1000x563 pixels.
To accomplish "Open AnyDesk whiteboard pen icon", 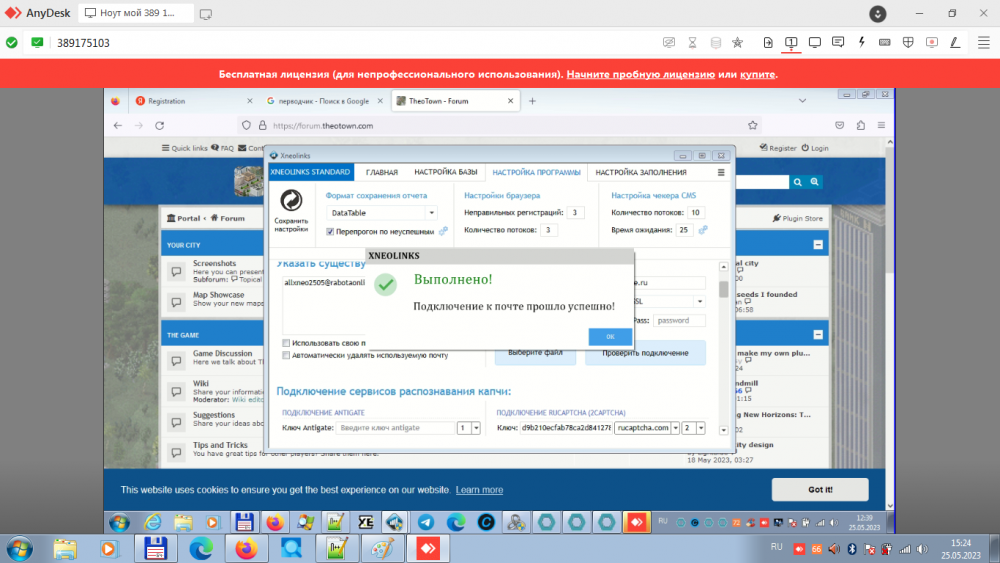I will tap(955, 42).
